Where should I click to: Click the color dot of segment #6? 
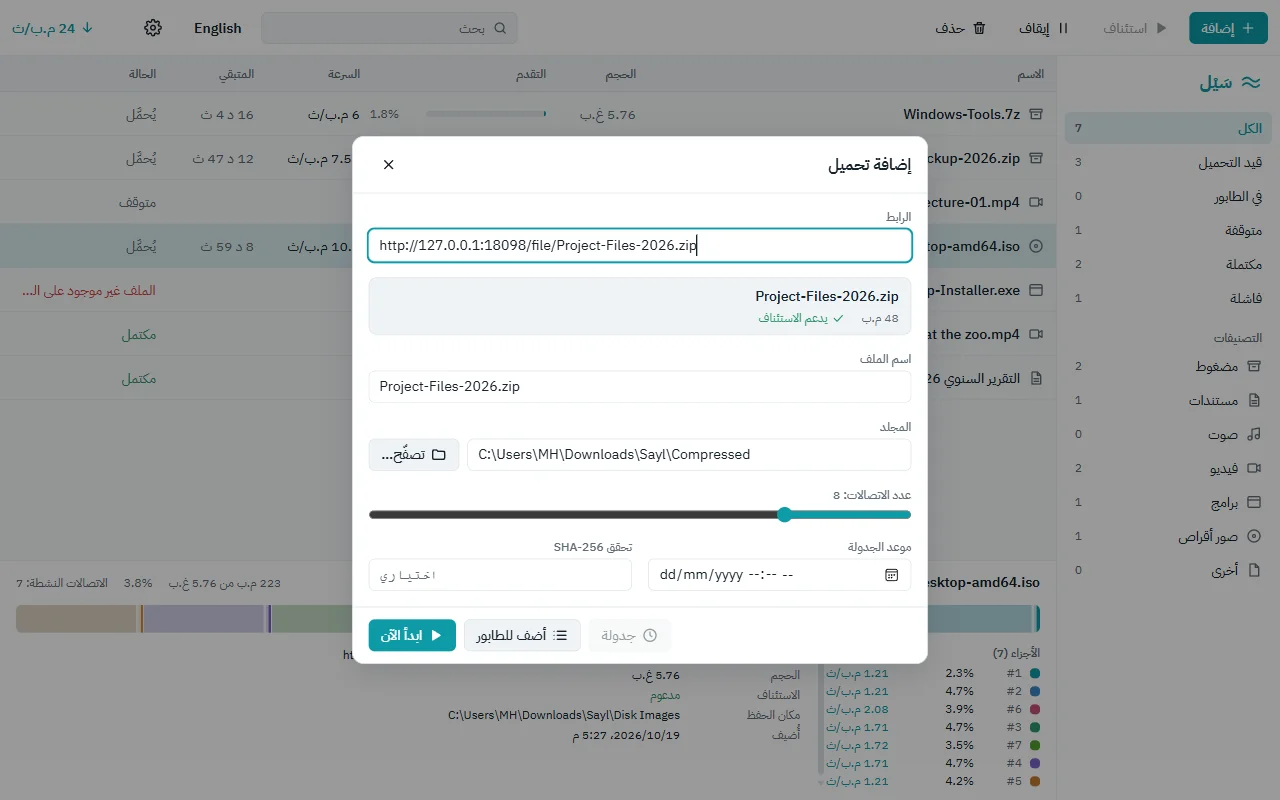(1035, 710)
